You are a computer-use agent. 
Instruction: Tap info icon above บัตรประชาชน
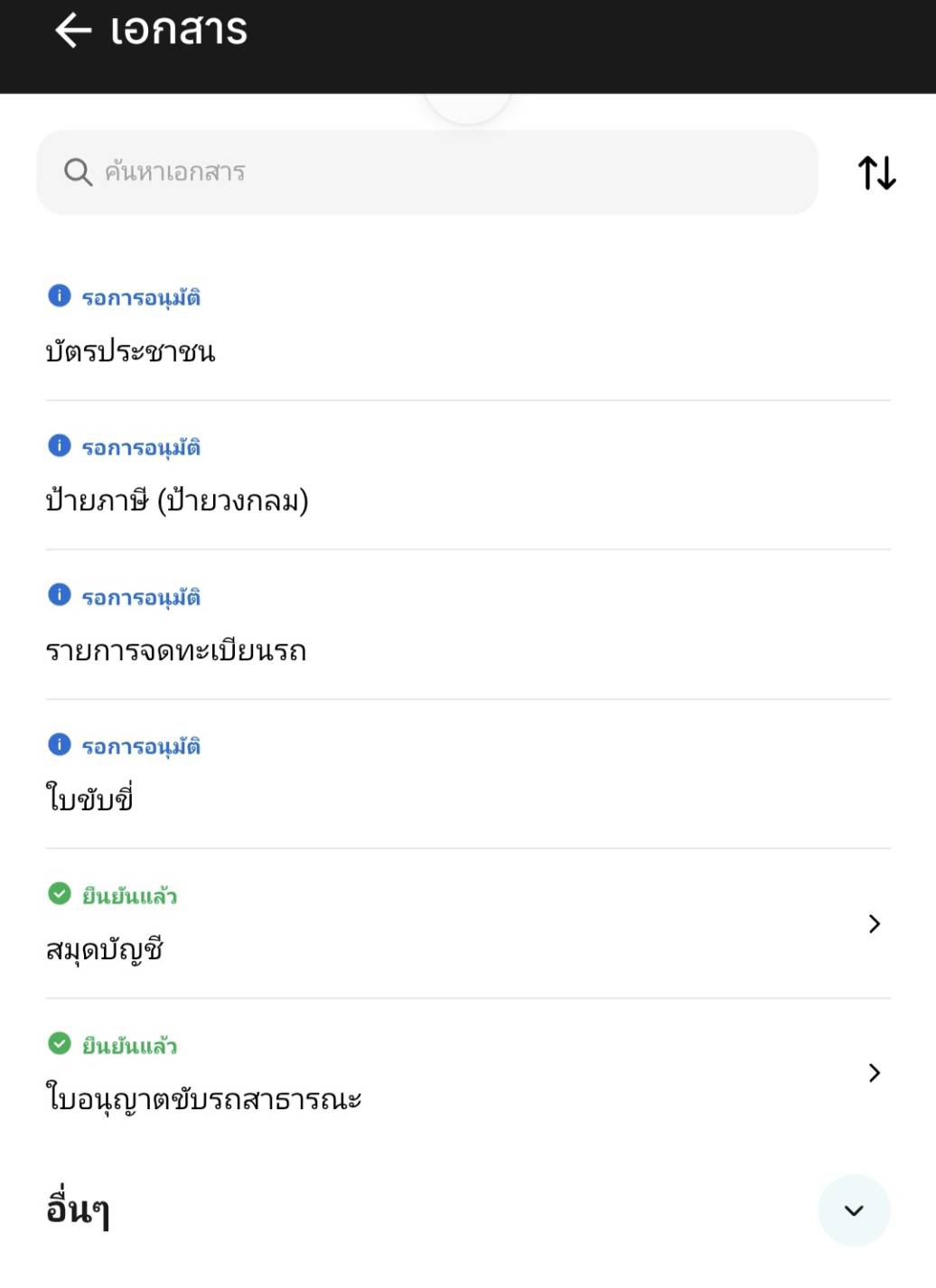(x=59, y=295)
